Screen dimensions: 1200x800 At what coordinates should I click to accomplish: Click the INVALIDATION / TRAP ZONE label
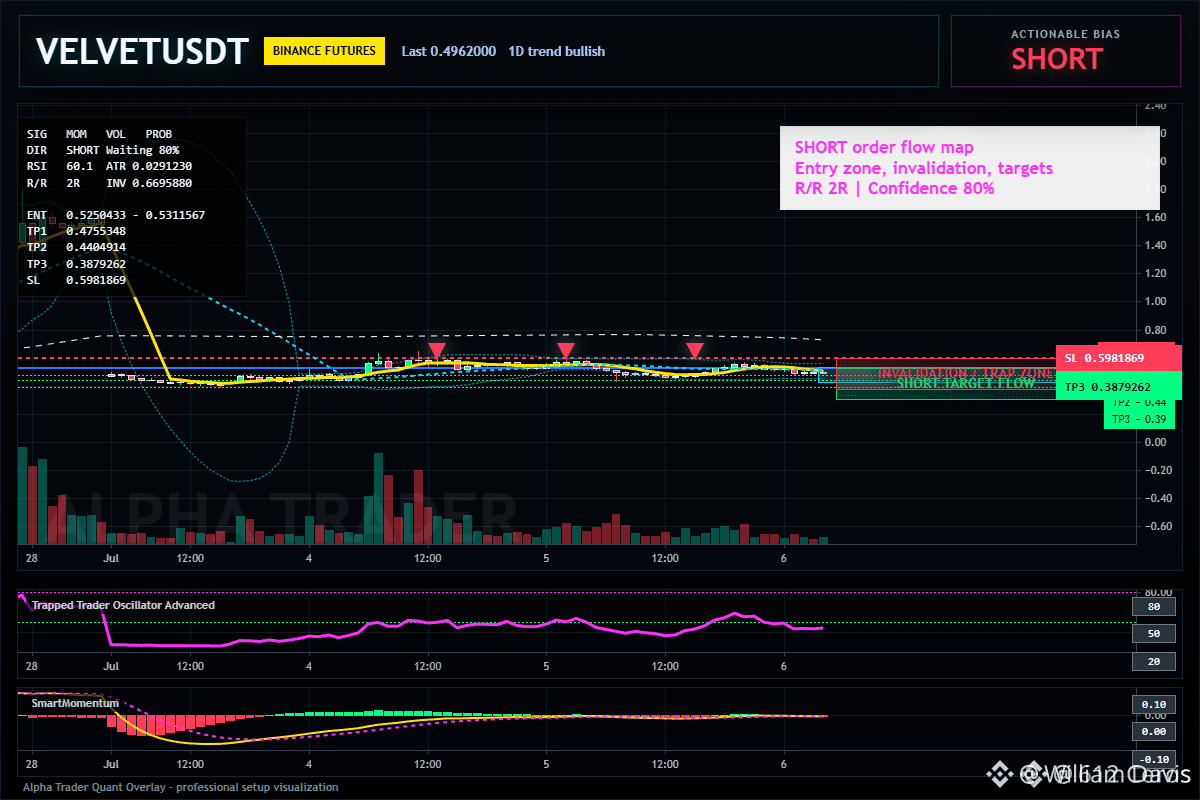(965, 373)
